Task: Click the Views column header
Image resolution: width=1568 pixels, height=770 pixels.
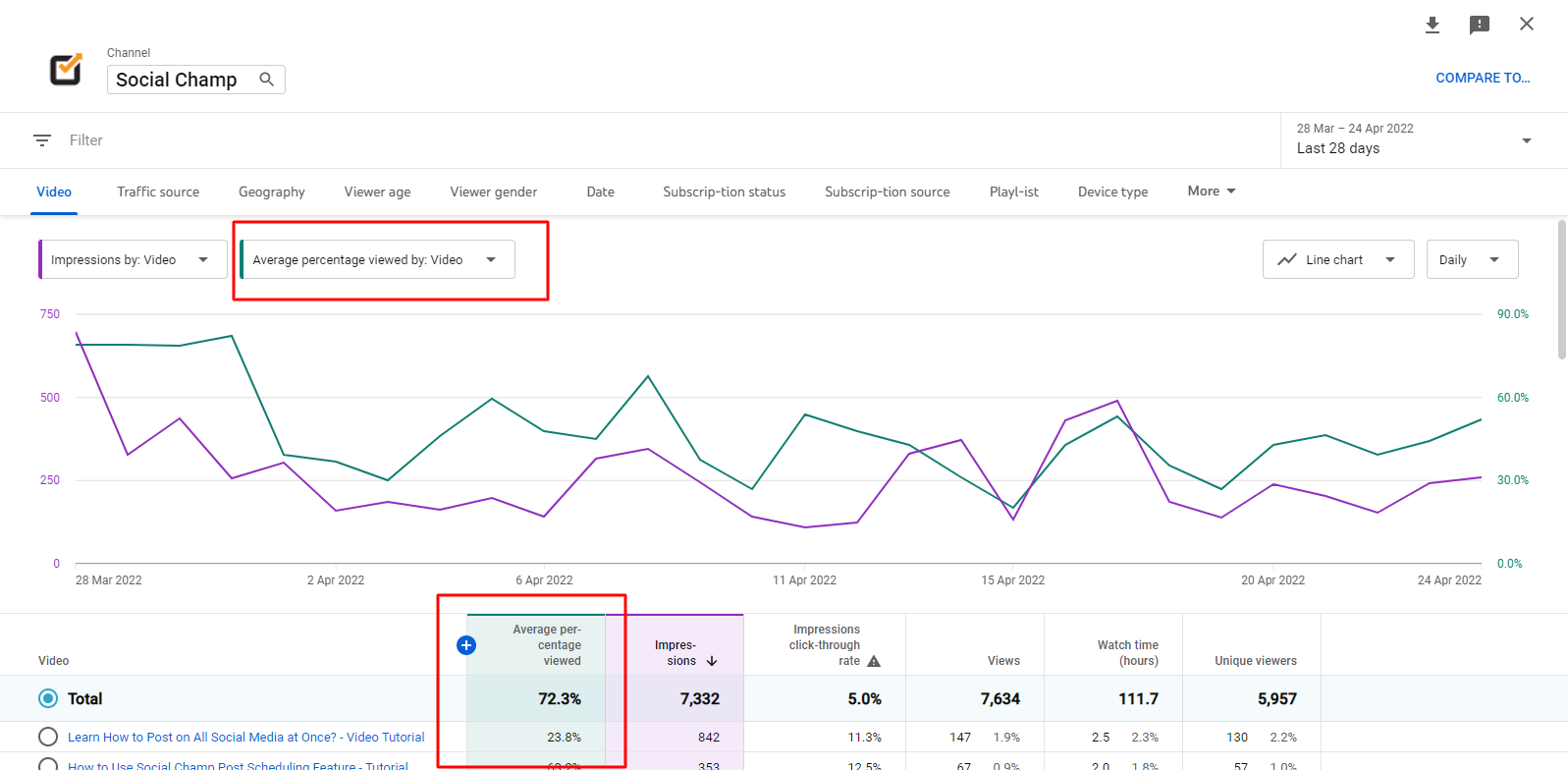Action: [1003, 661]
